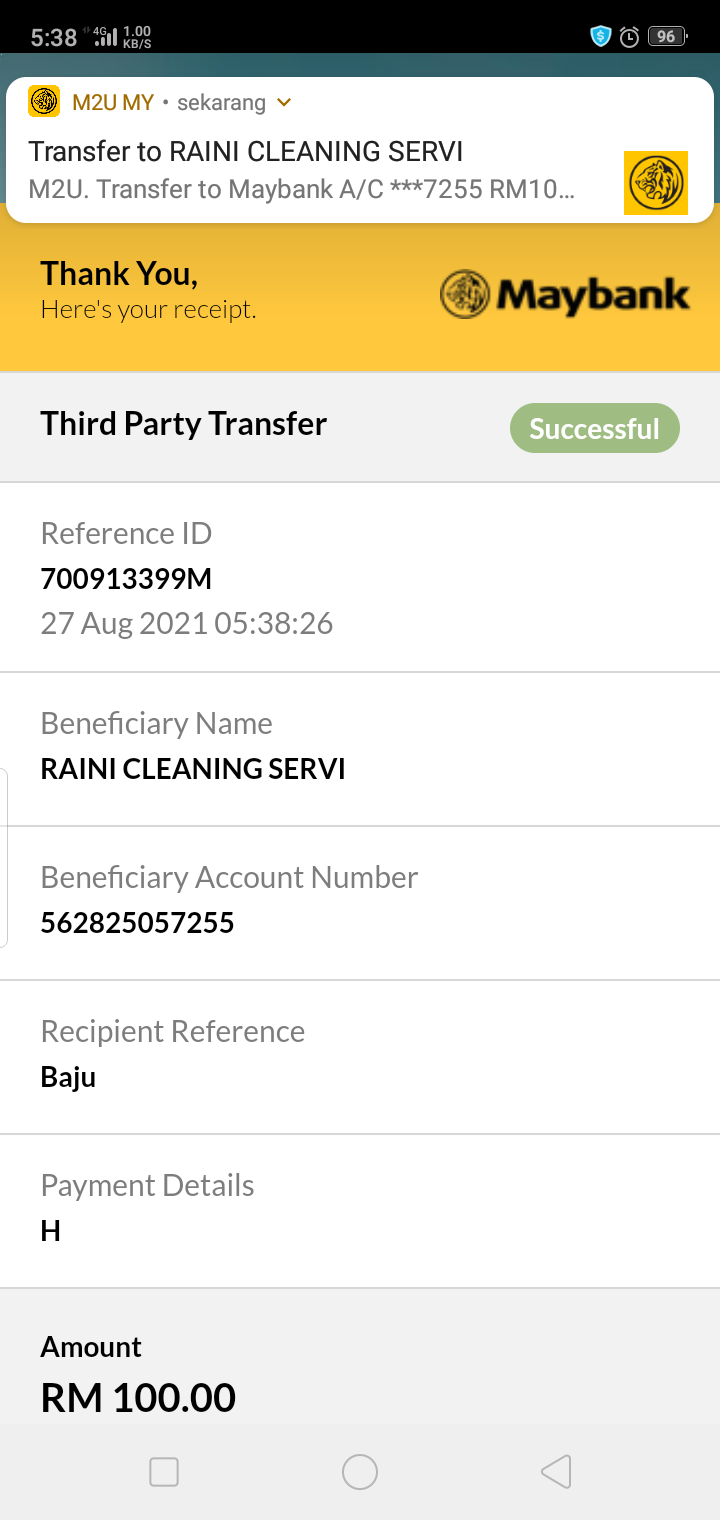The height and width of the screenshot is (1520, 720).
Task: Tap the RM 100.00 amount
Action: [138, 1398]
